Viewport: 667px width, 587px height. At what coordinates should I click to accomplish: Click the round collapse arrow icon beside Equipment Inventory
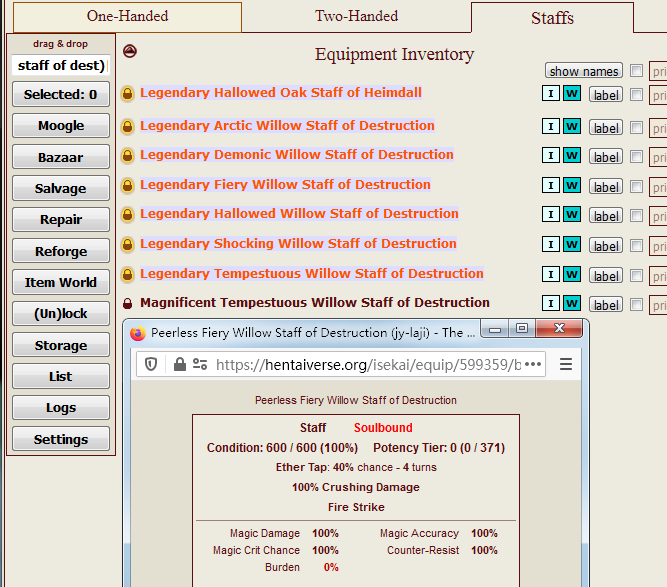point(130,51)
